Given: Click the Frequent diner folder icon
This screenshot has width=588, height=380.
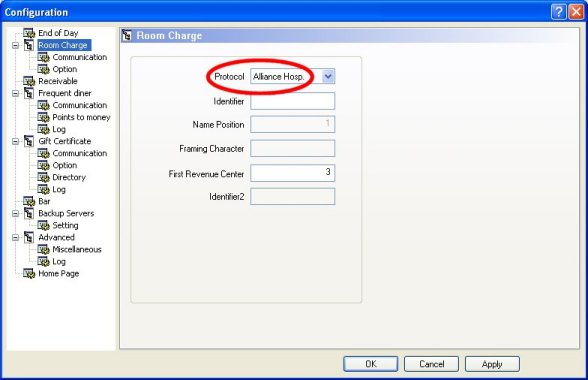Looking at the screenshot, I should pos(29,93).
